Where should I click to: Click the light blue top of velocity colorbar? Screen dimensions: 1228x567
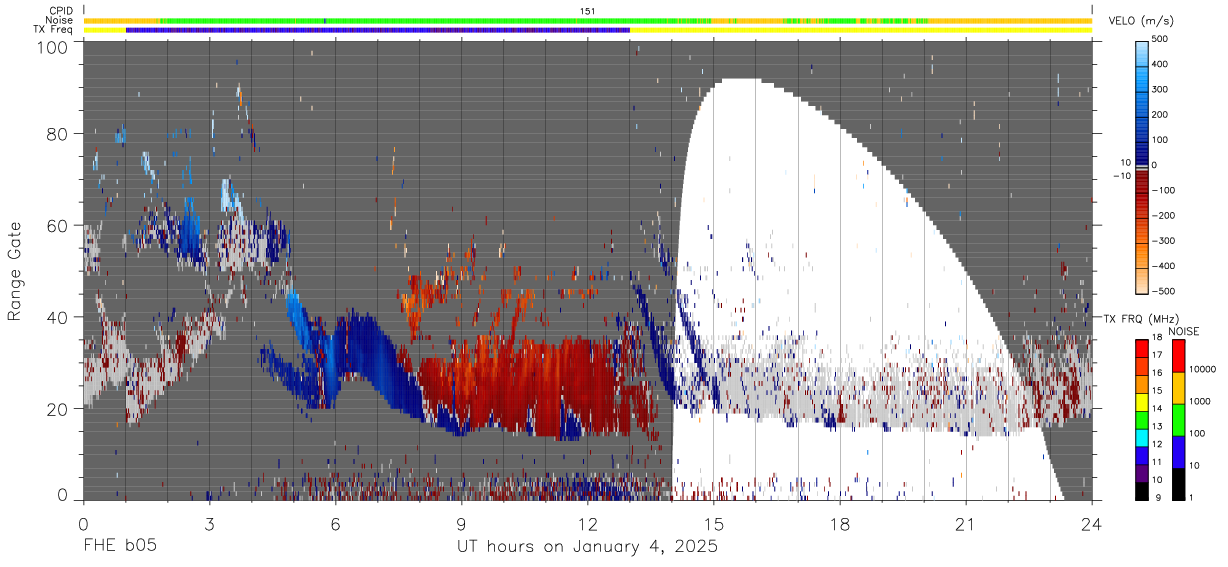[x=1141, y=55]
